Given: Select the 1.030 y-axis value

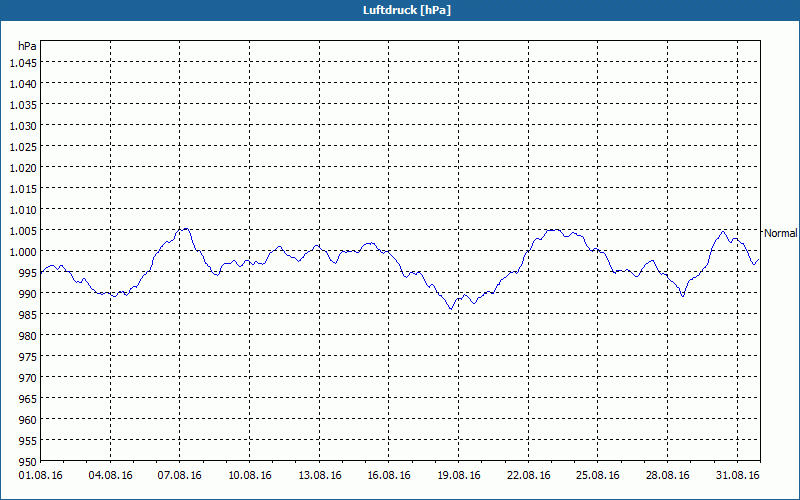Looking at the screenshot, I should [23, 126].
